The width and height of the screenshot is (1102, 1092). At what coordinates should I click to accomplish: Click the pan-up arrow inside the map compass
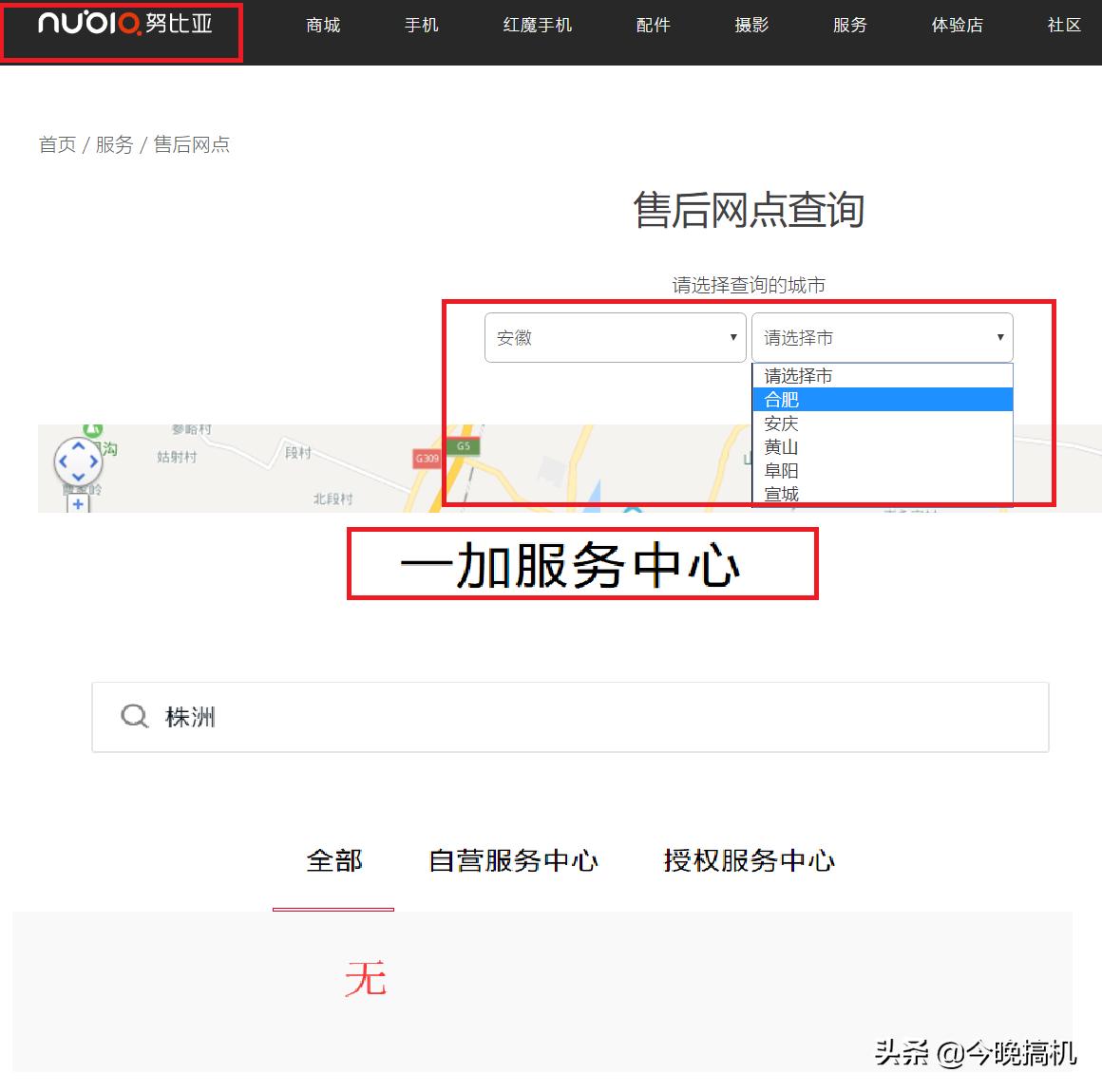pyautogui.click(x=78, y=446)
